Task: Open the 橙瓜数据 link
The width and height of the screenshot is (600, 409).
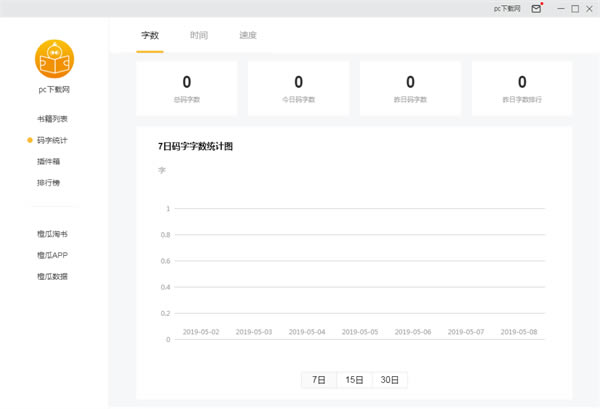Action: [53, 276]
